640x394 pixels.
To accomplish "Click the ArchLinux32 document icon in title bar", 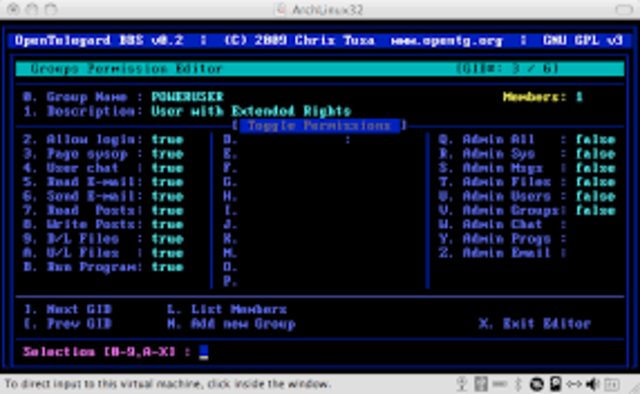I will click(x=281, y=9).
